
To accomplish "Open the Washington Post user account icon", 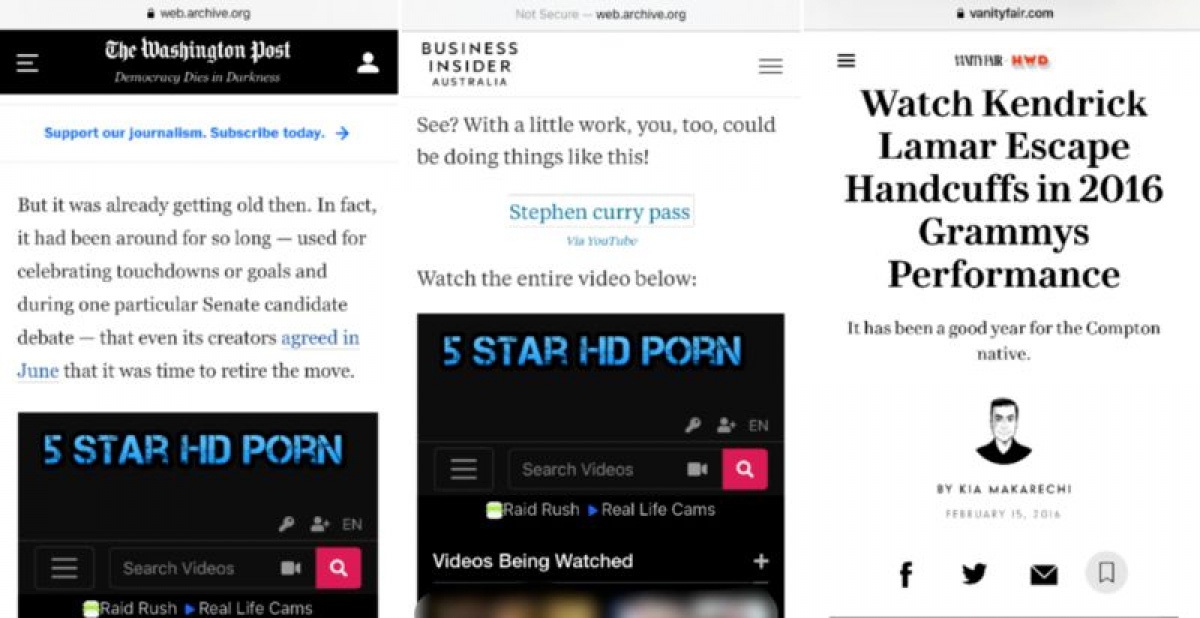I will 368,63.
